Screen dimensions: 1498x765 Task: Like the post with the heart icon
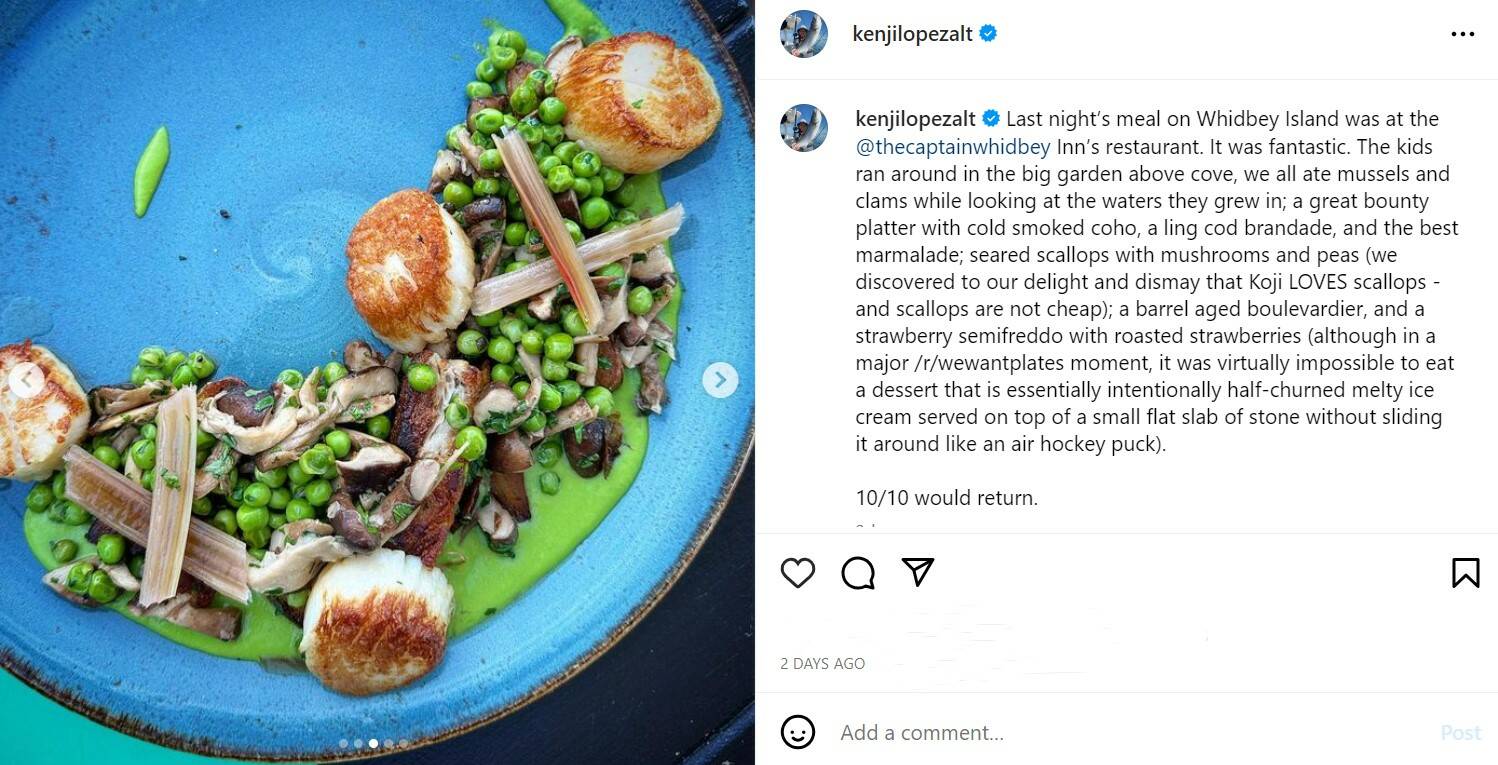point(798,573)
